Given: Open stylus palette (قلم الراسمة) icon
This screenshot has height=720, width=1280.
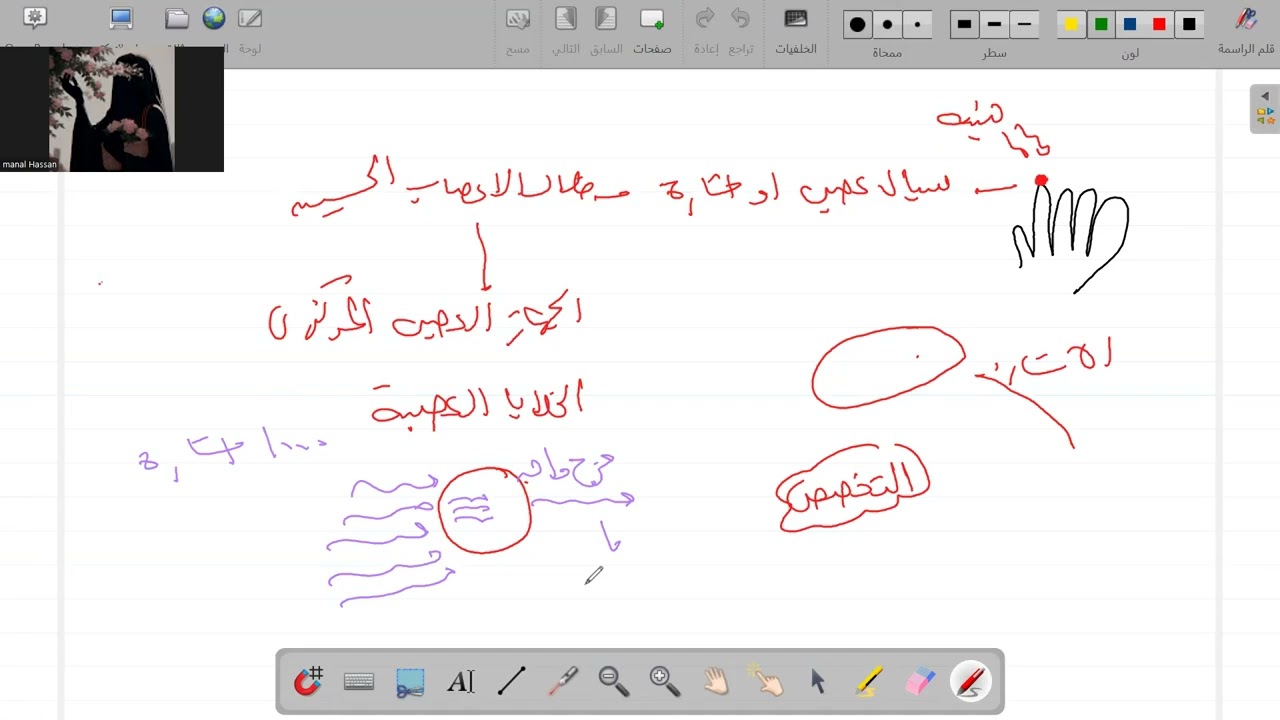Looking at the screenshot, I should tap(1246, 20).
